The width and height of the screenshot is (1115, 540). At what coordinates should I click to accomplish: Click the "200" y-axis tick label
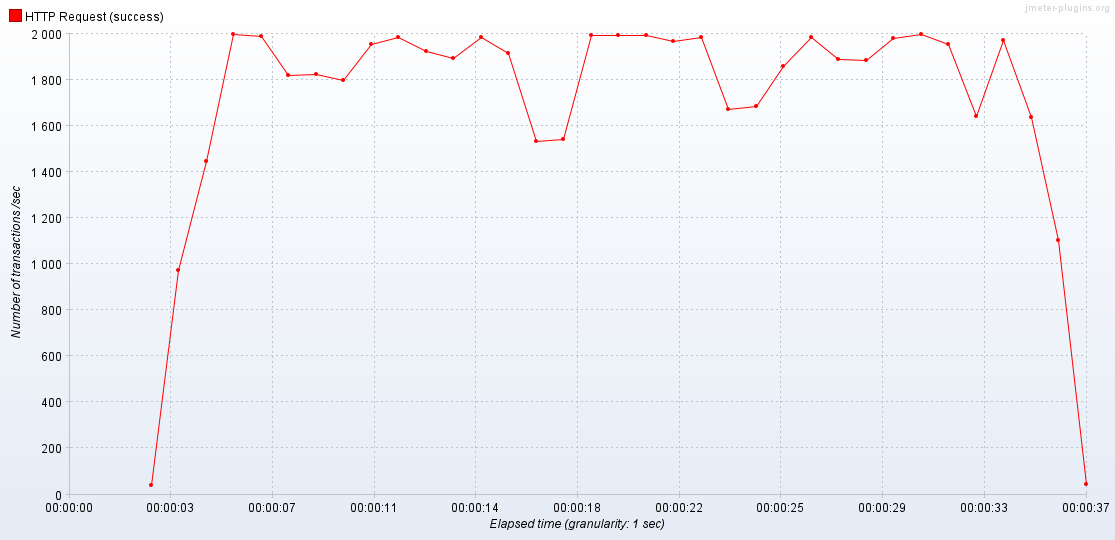coord(53,448)
